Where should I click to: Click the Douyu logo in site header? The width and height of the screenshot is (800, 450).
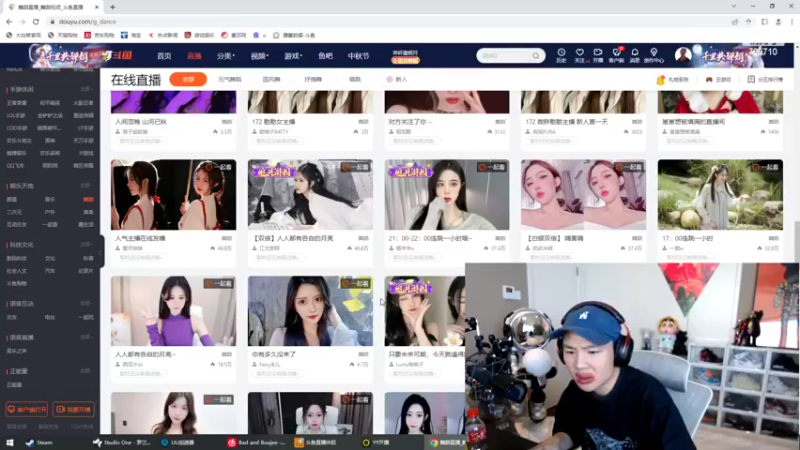[117, 56]
